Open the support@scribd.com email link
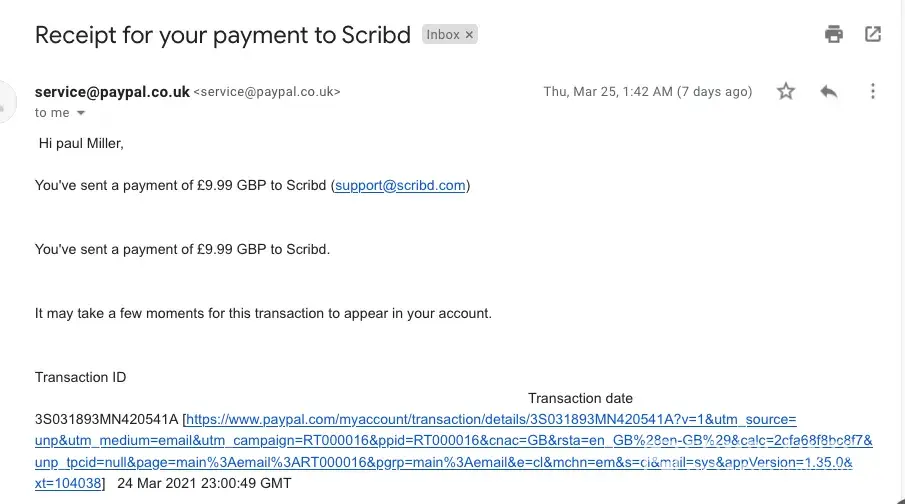Viewport: 905px width, 504px height. (400, 185)
